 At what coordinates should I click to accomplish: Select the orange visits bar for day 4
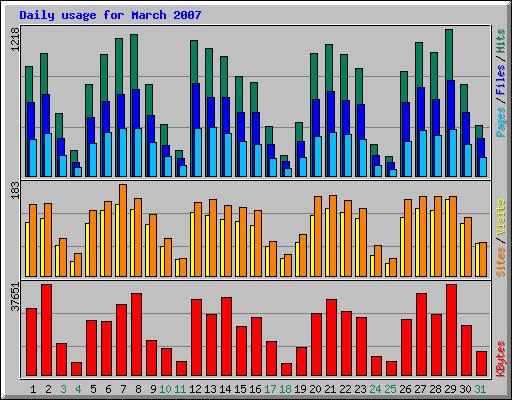[78, 265]
